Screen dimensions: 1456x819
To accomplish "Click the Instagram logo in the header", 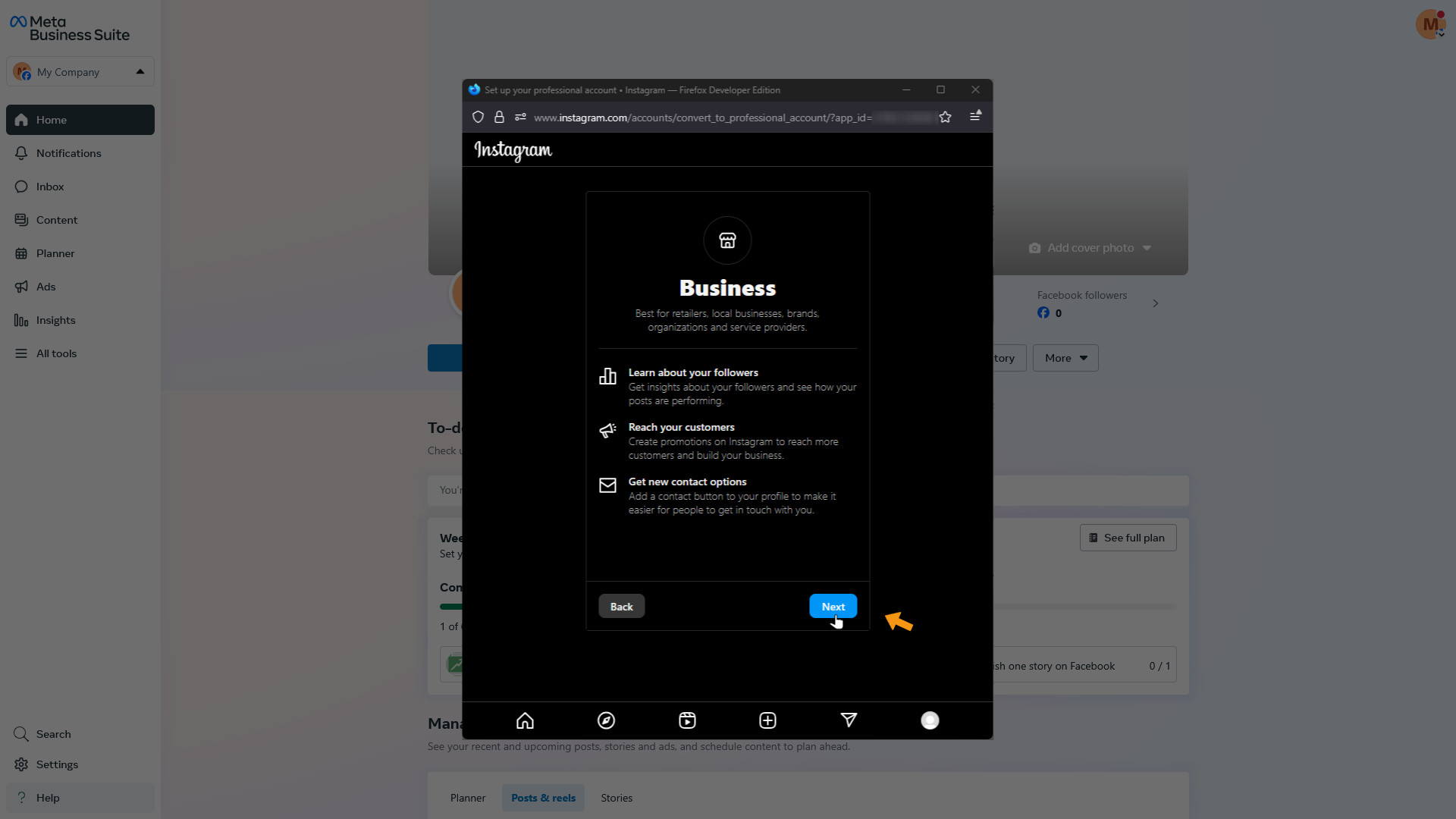I will point(513,150).
